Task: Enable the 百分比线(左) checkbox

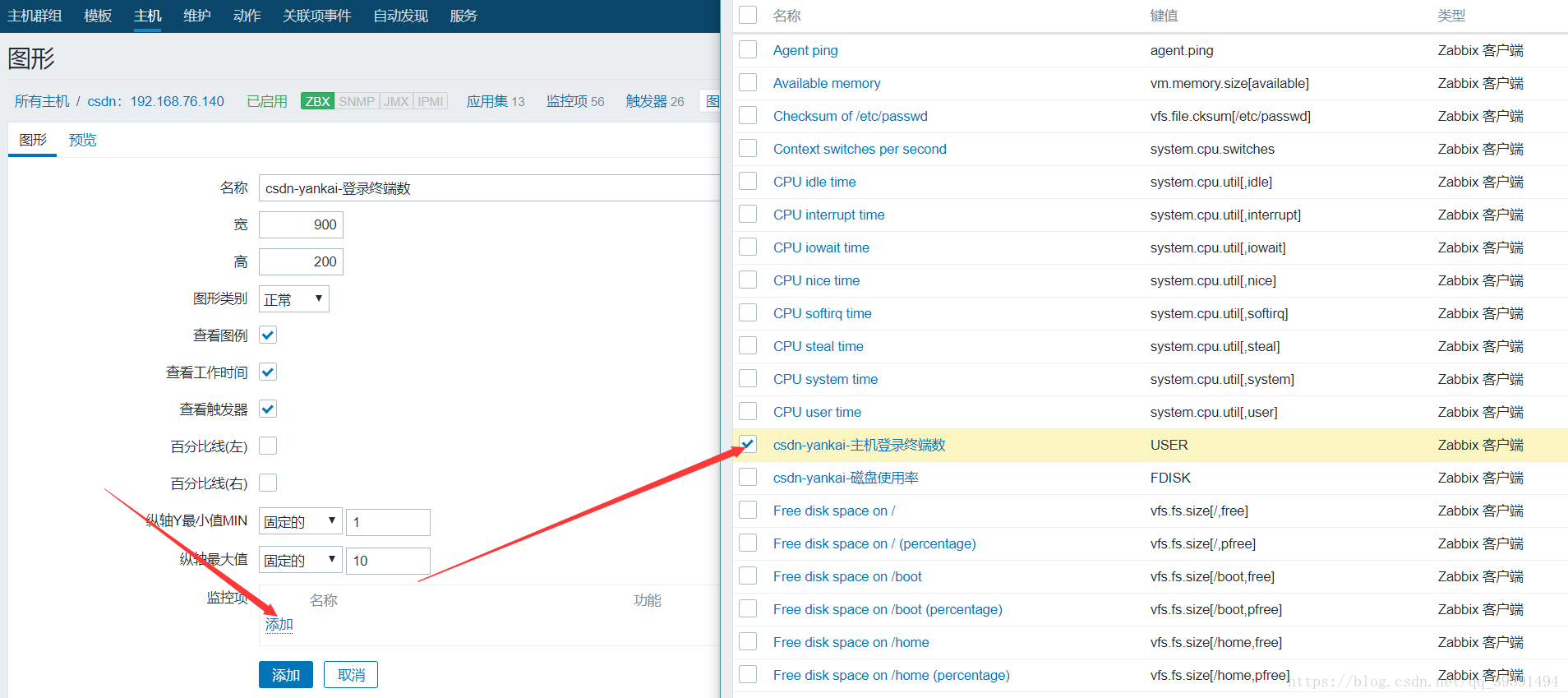Action: tap(268, 446)
